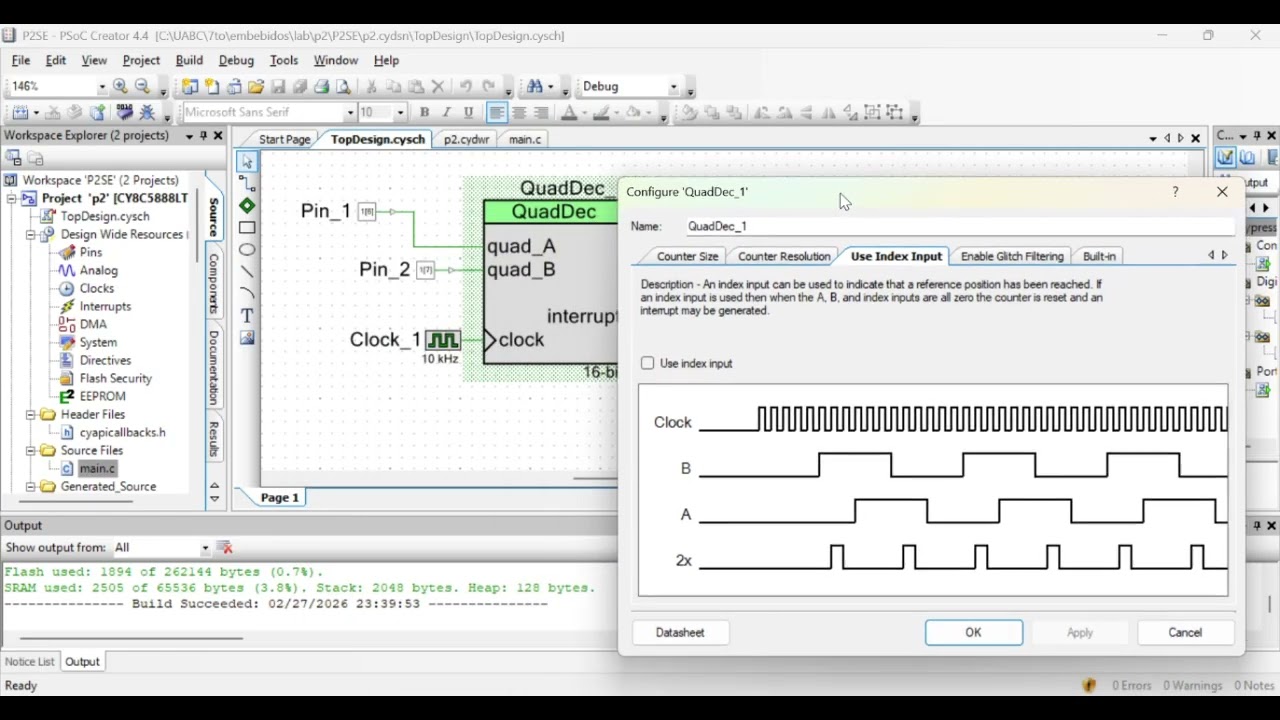This screenshot has width=1280, height=720.
Task: Click the Name field QuadDec_1
Action: [x=958, y=226]
